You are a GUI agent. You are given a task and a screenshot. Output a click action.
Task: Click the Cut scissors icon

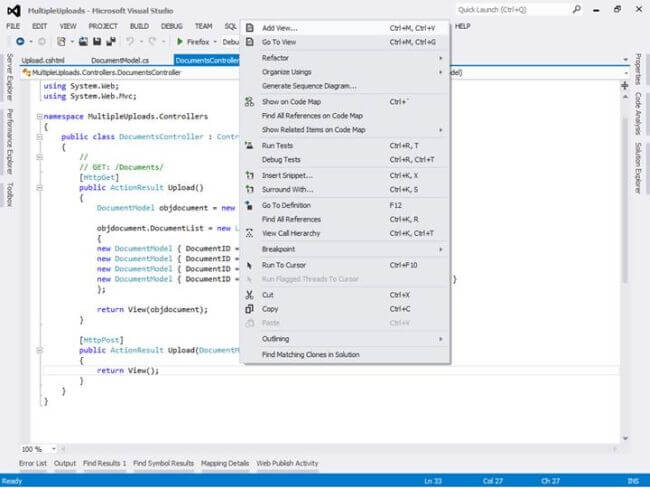tap(249, 295)
